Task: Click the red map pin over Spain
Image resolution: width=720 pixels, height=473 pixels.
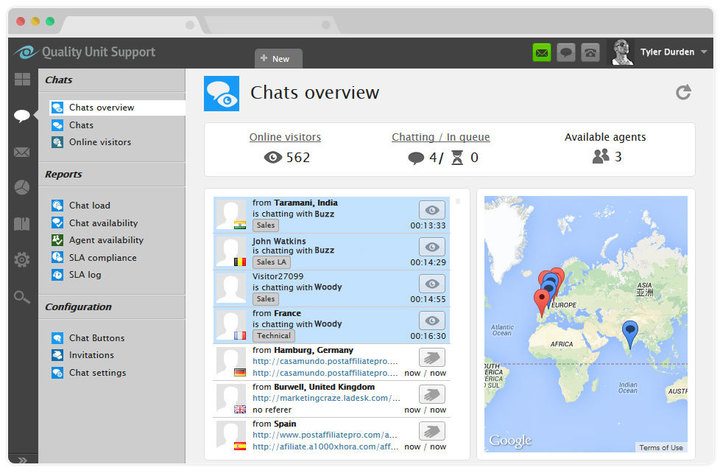Action: (x=541, y=302)
